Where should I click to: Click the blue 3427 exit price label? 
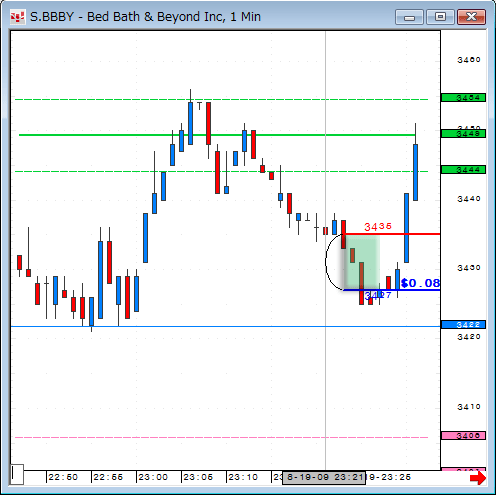[378, 295]
